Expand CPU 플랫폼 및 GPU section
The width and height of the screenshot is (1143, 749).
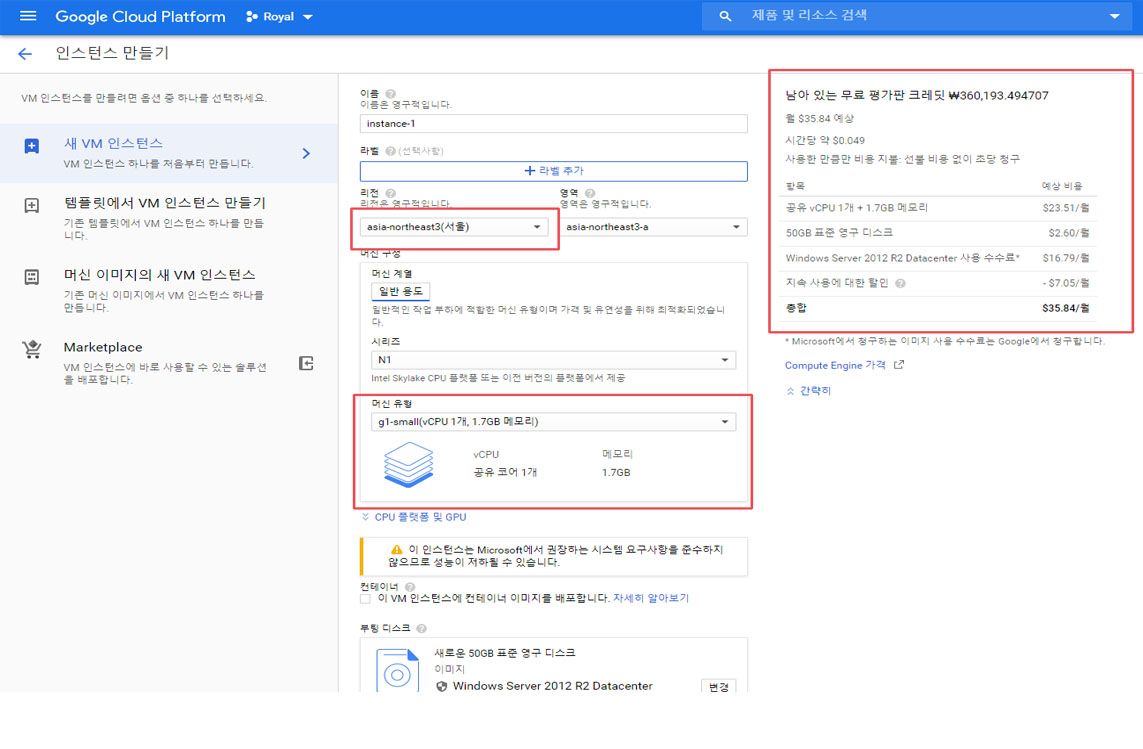pyautogui.click(x=413, y=517)
